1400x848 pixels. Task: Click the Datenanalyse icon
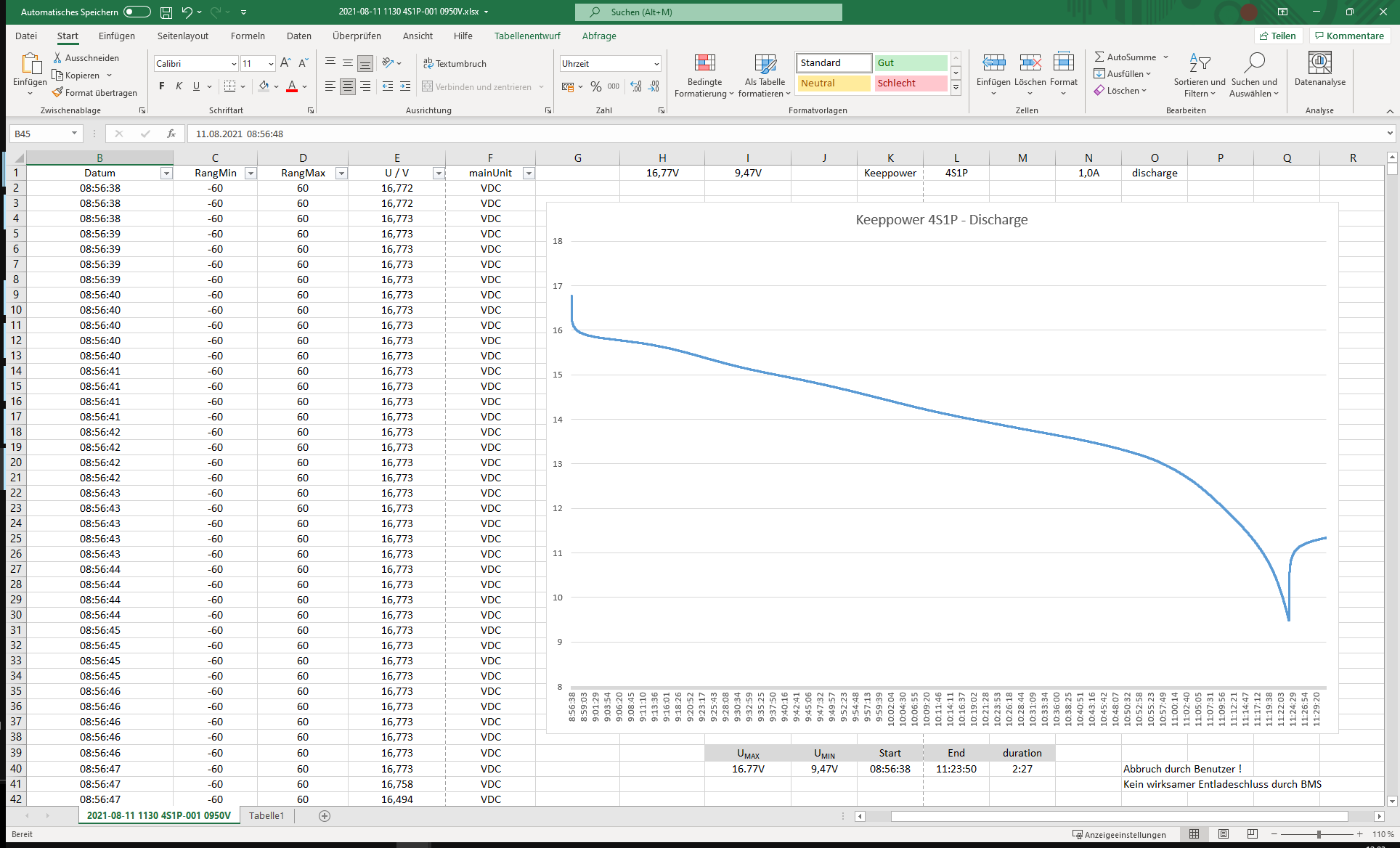point(1319,63)
